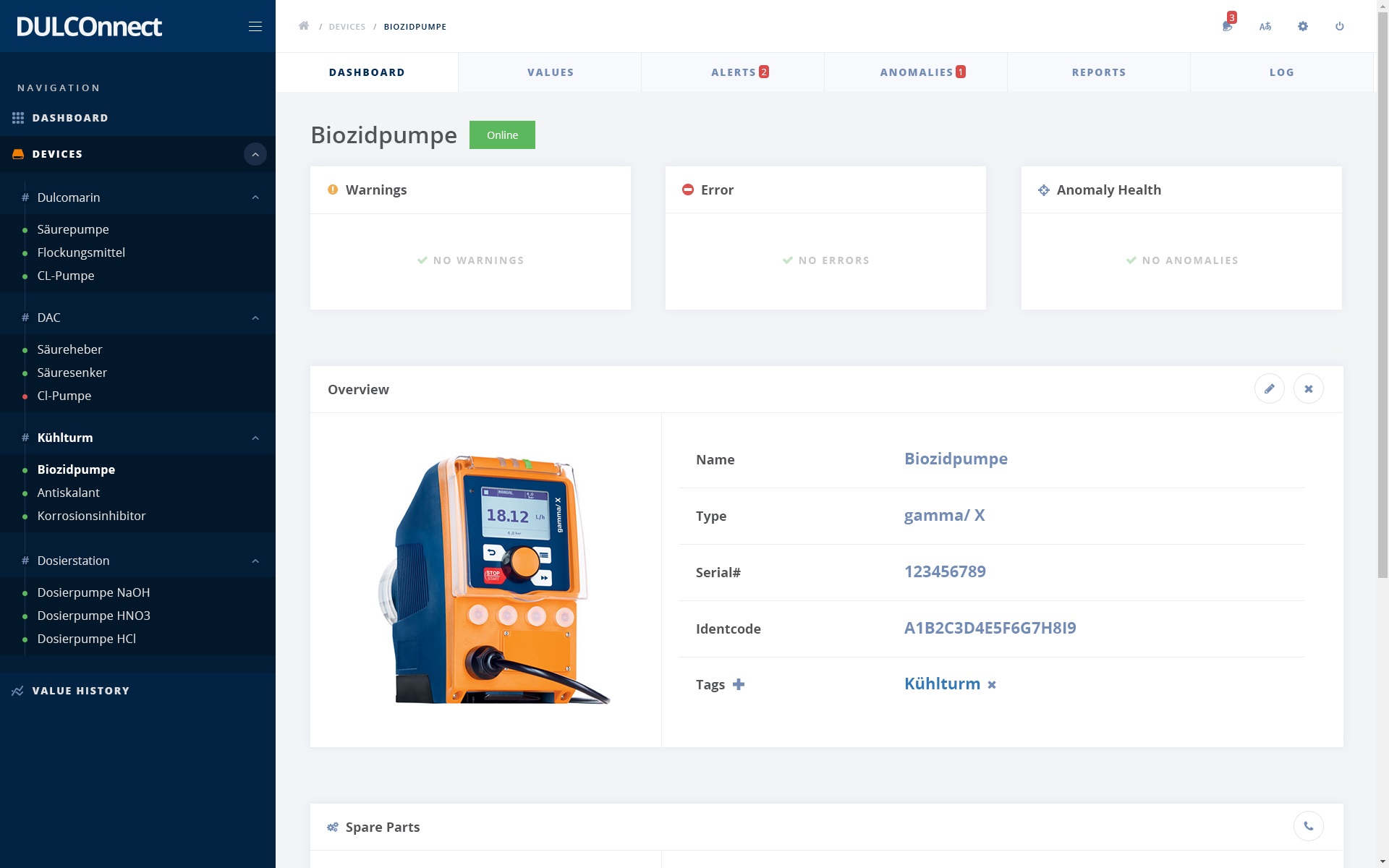This screenshot has width=1389, height=868.
Task: Click the Value History chart icon
Action: 18,691
